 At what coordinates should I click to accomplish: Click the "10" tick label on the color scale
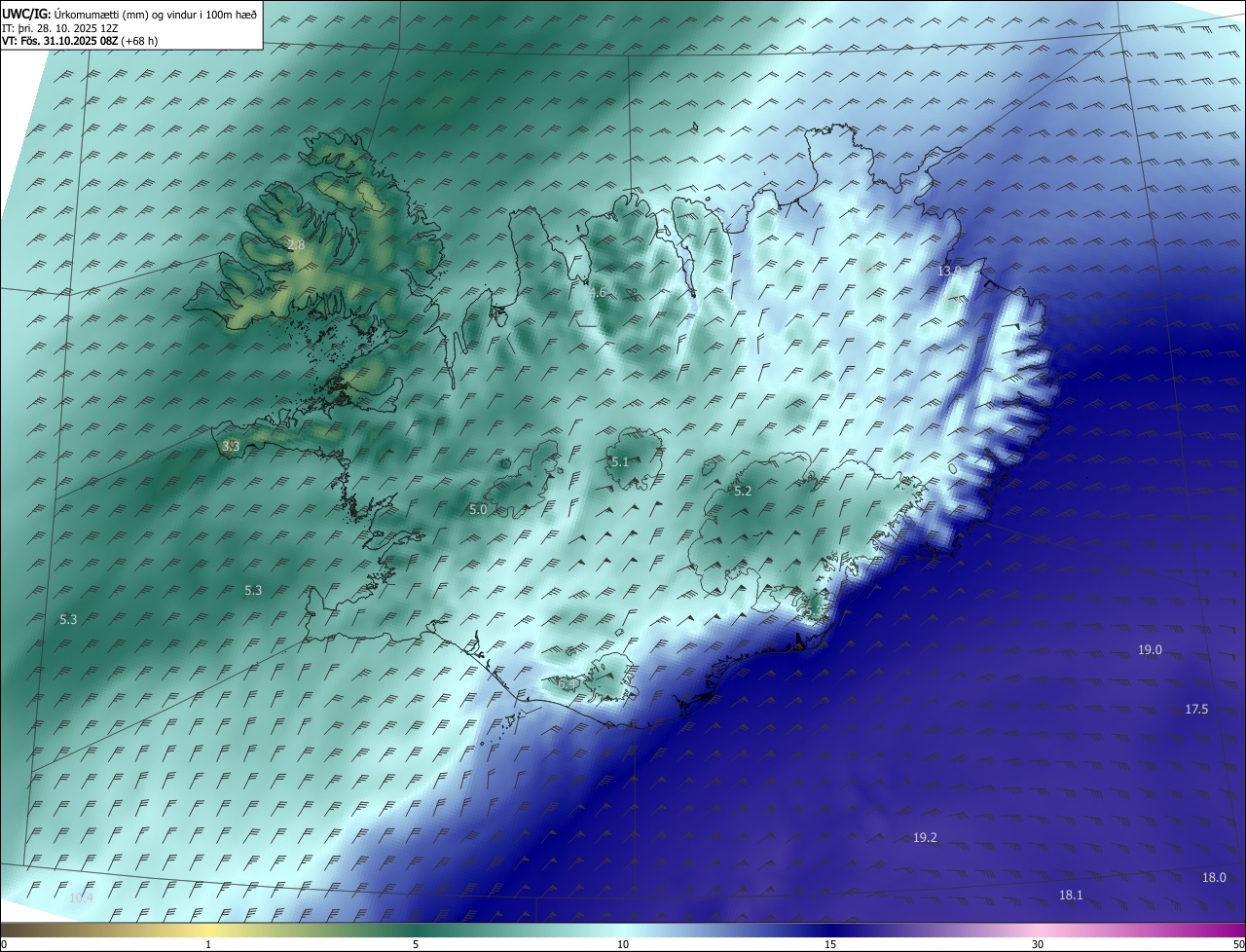[623, 944]
